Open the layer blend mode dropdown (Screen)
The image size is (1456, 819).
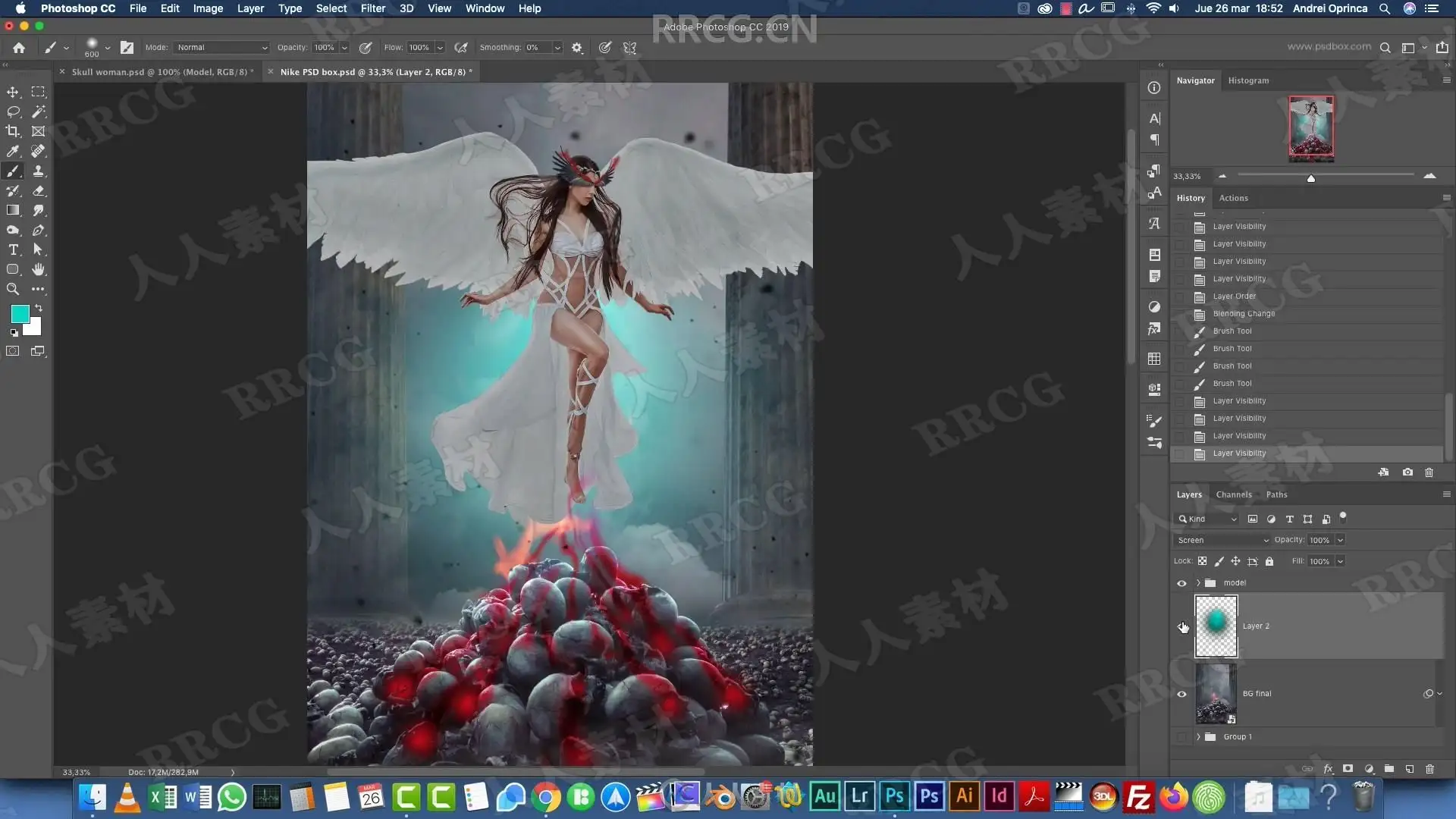1221,540
